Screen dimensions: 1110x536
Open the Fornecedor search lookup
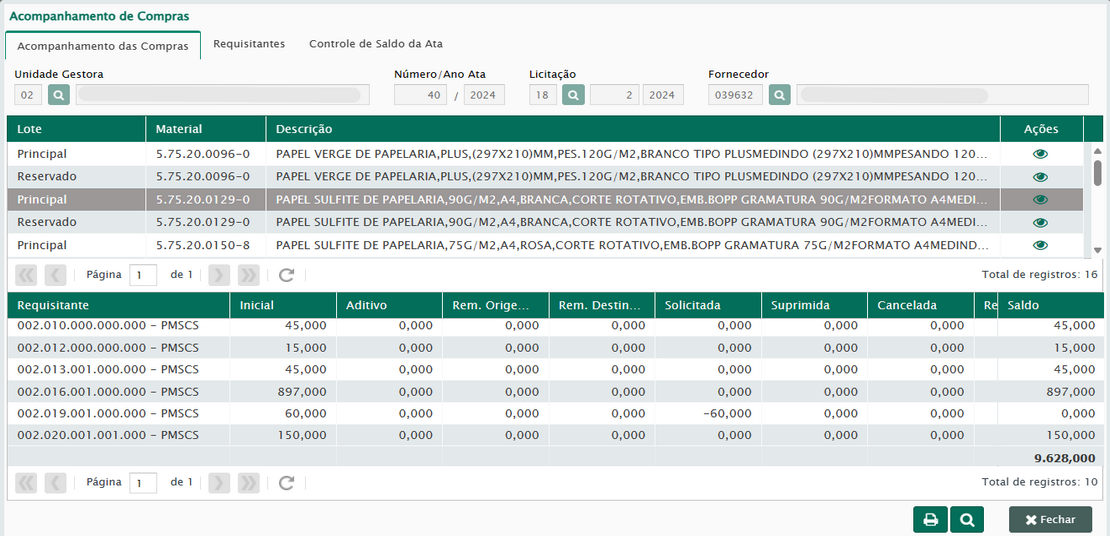click(780, 95)
